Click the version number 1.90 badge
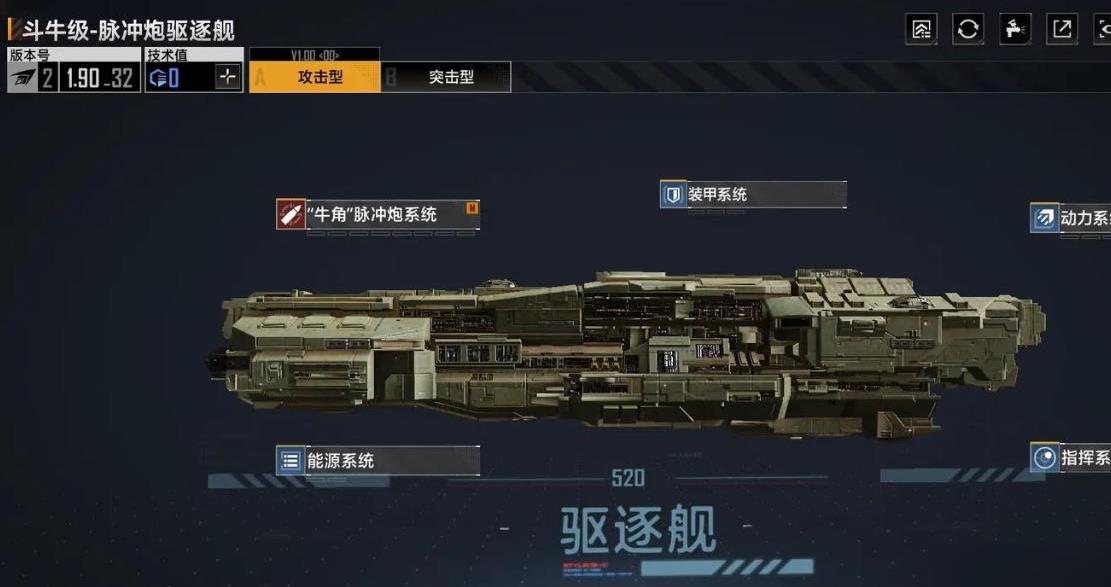 pos(99,77)
